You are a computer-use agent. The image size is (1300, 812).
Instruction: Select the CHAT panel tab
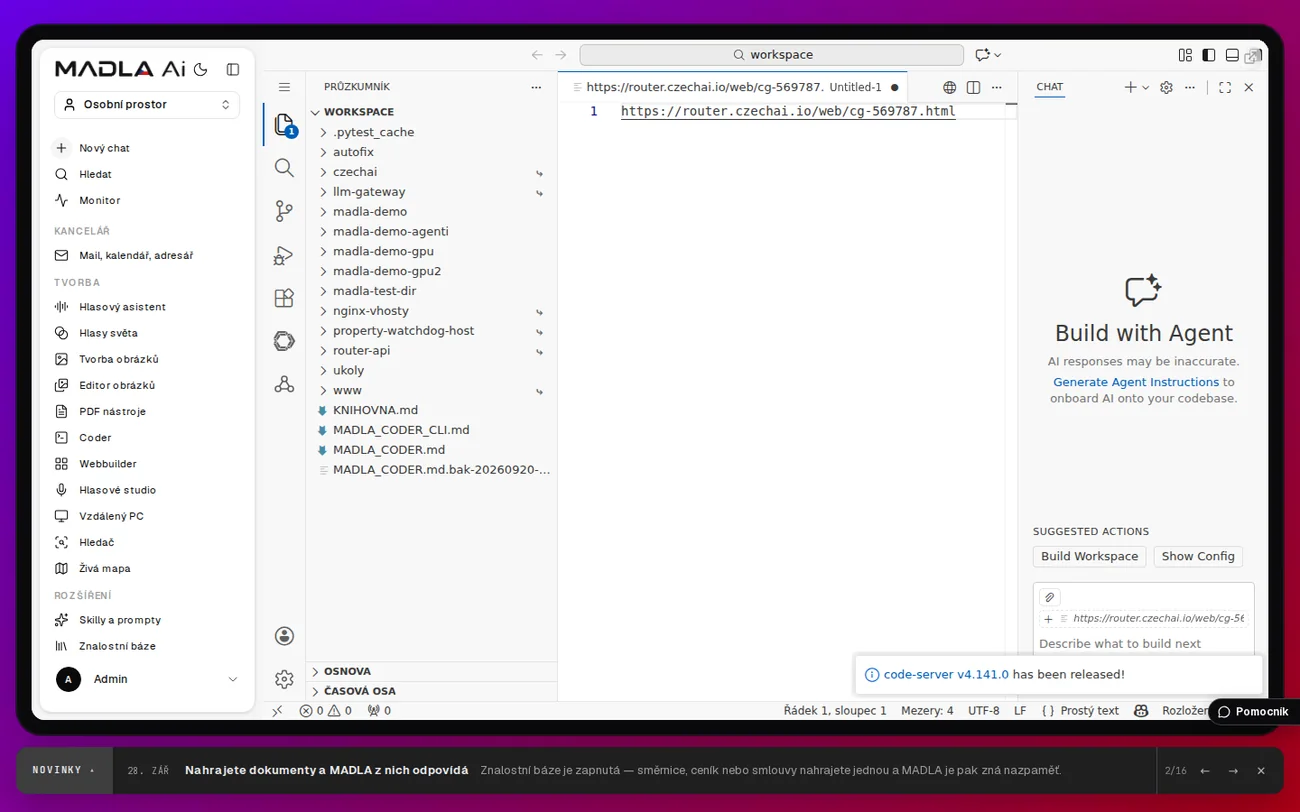pos(1049,87)
